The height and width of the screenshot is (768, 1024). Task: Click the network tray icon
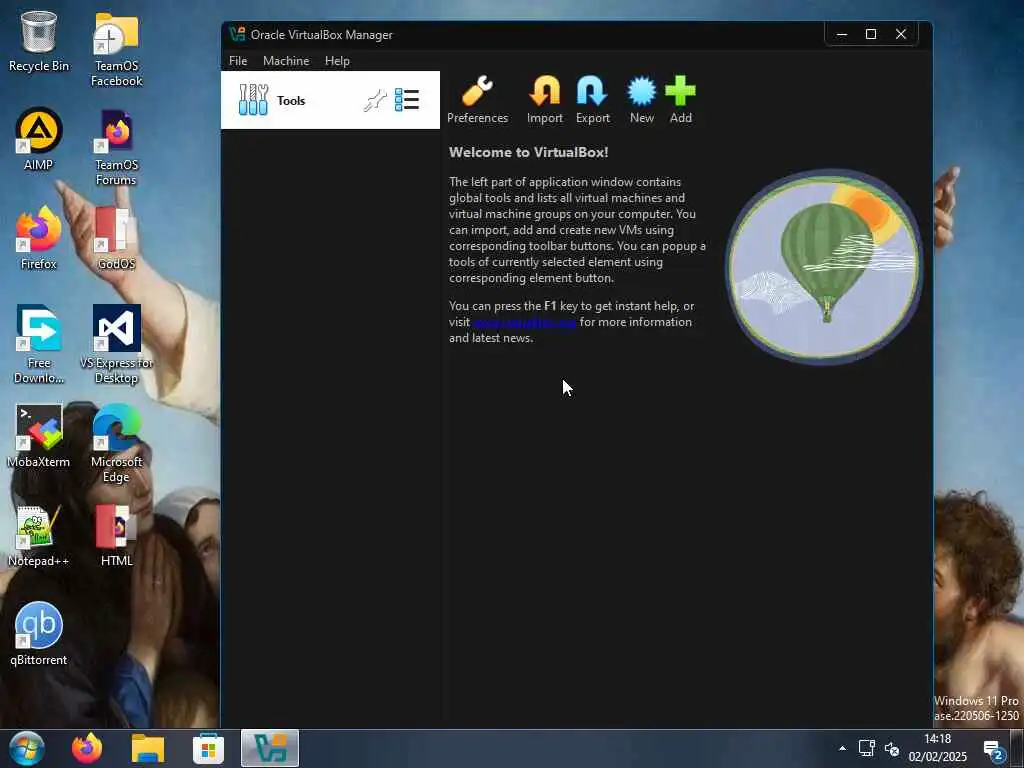click(x=867, y=748)
